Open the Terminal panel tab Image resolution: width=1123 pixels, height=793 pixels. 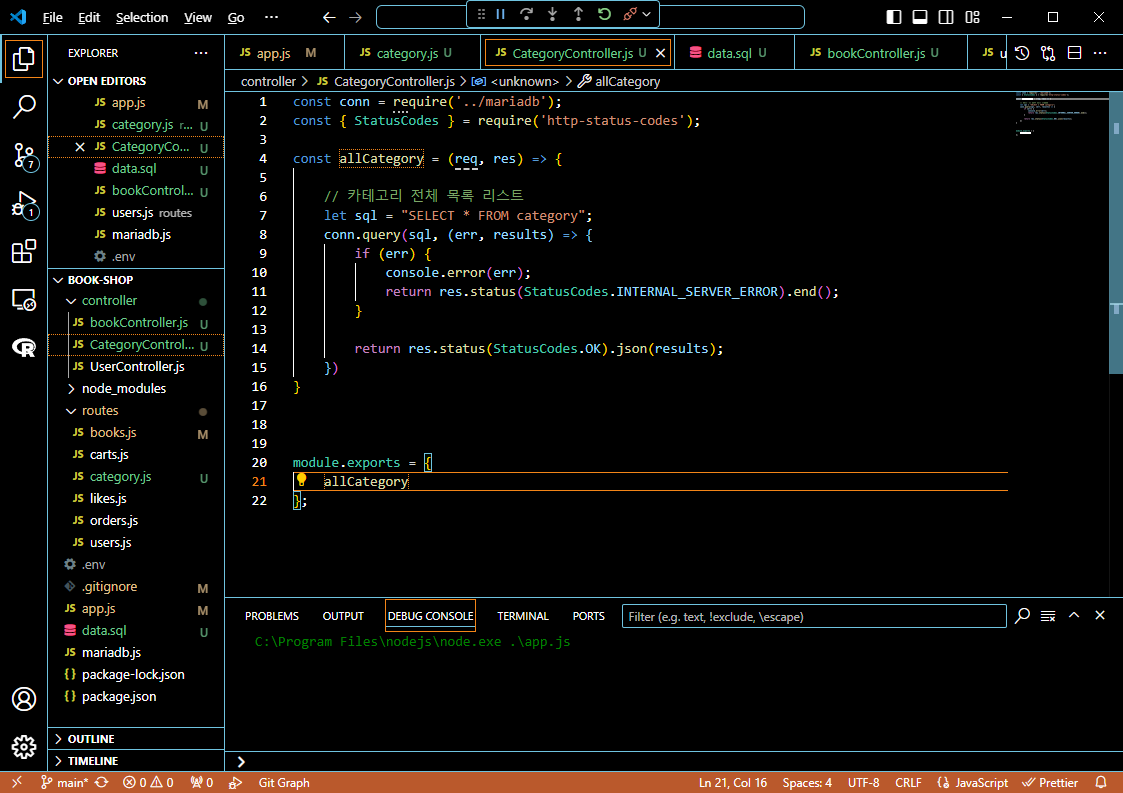click(523, 616)
